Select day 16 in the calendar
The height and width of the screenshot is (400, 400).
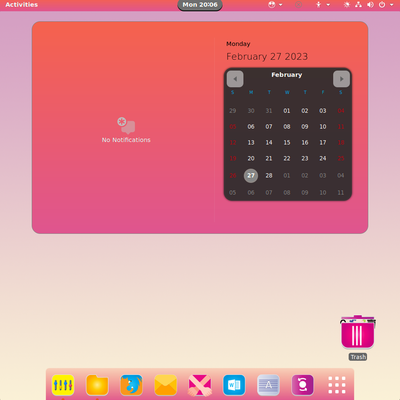point(305,143)
